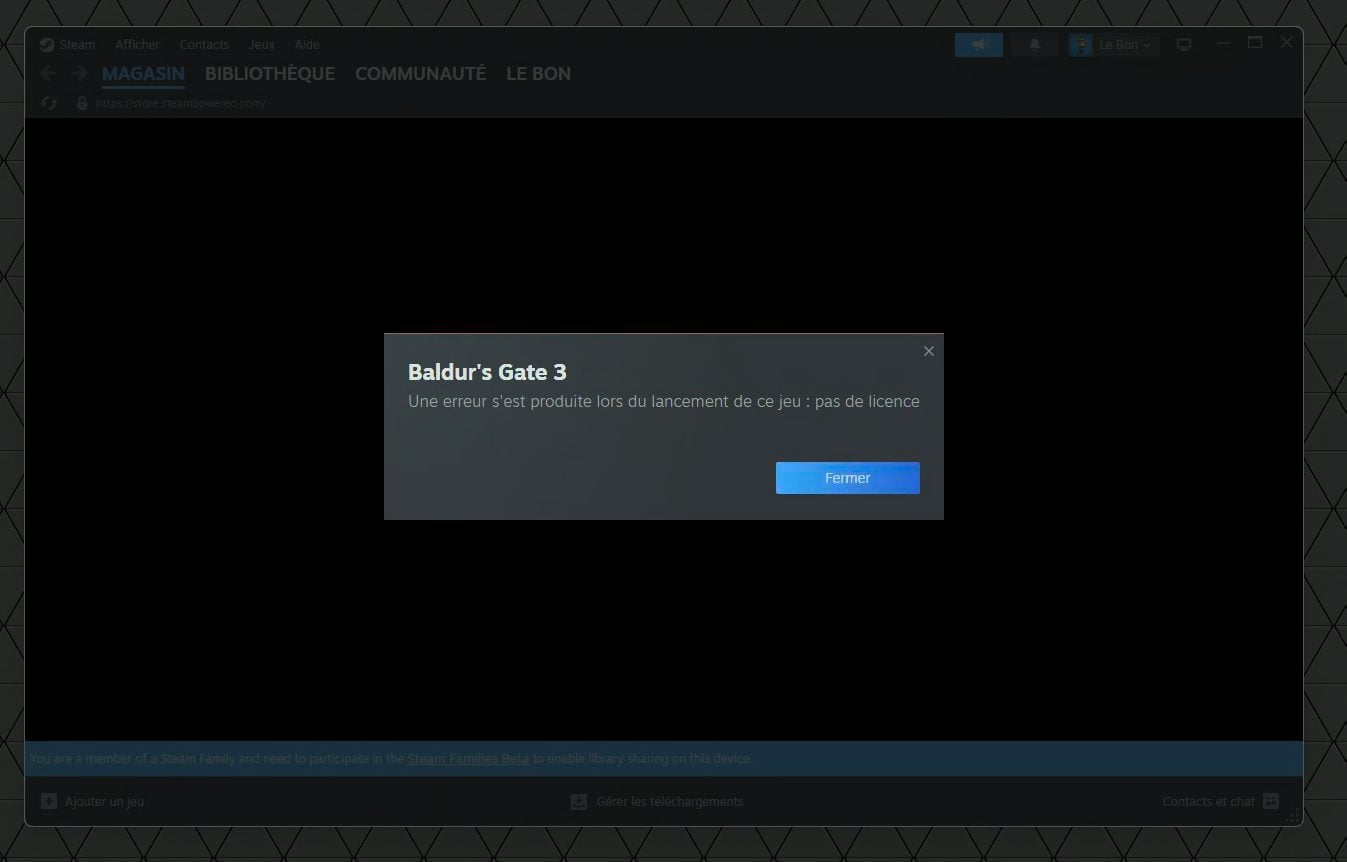
Task: Reload the store page
Action: (49, 103)
